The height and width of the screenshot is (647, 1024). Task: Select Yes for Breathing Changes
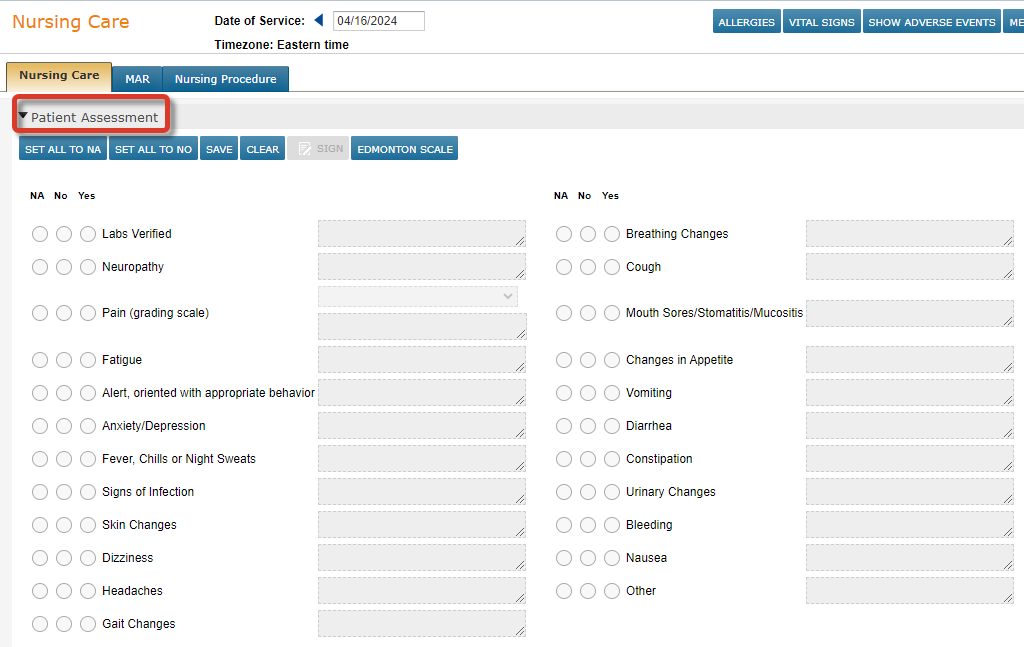click(x=612, y=234)
